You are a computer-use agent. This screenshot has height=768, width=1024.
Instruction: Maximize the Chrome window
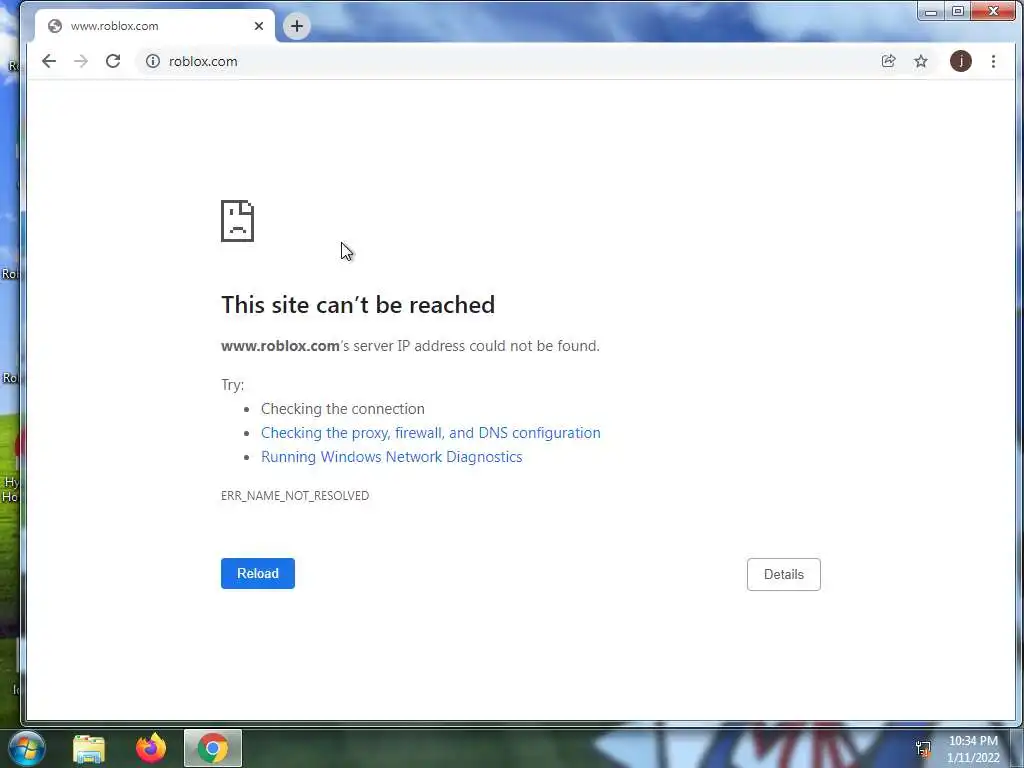958,11
